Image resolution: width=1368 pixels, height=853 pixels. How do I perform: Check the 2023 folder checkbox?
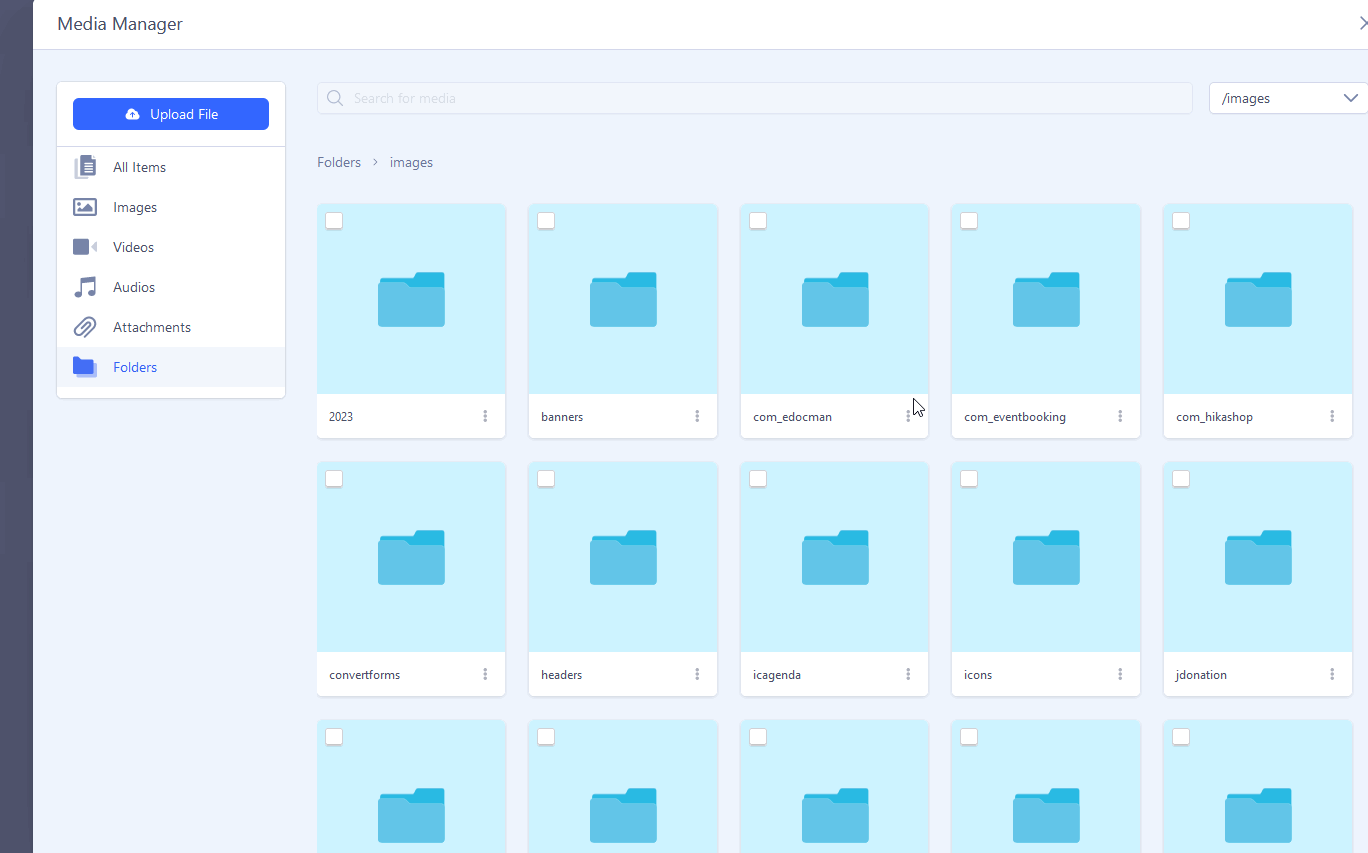[x=334, y=221]
